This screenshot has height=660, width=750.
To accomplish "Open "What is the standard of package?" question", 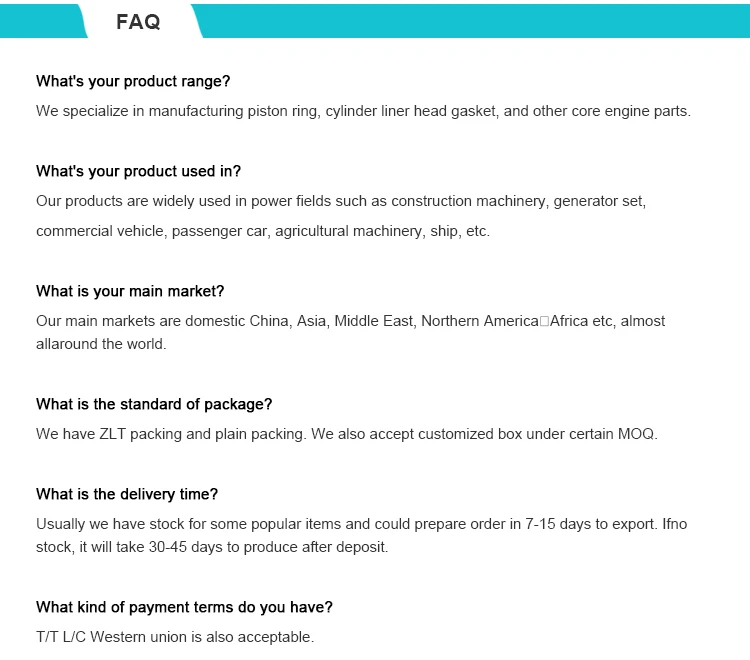I will click(x=154, y=404).
